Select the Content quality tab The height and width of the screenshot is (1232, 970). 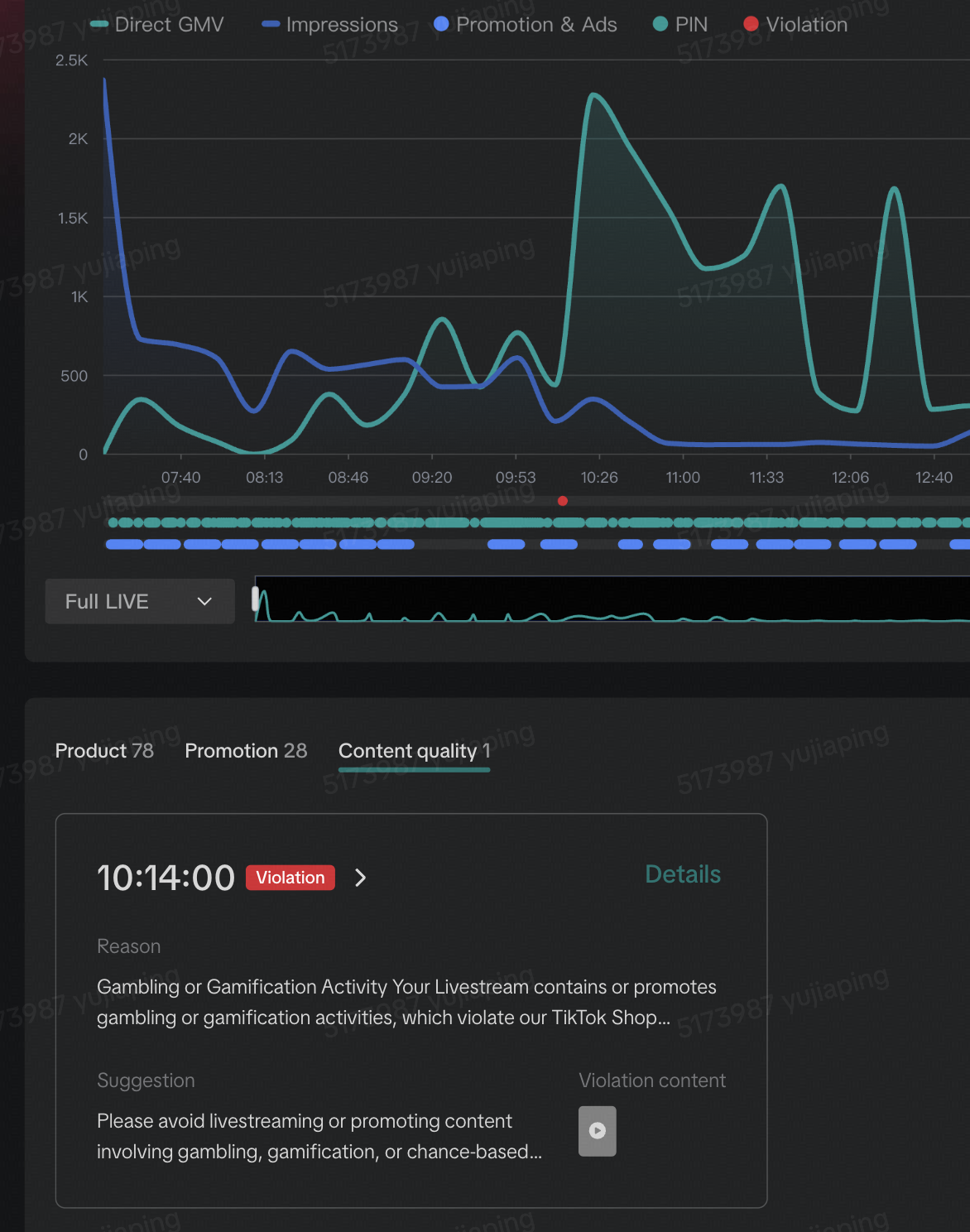click(x=414, y=750)
